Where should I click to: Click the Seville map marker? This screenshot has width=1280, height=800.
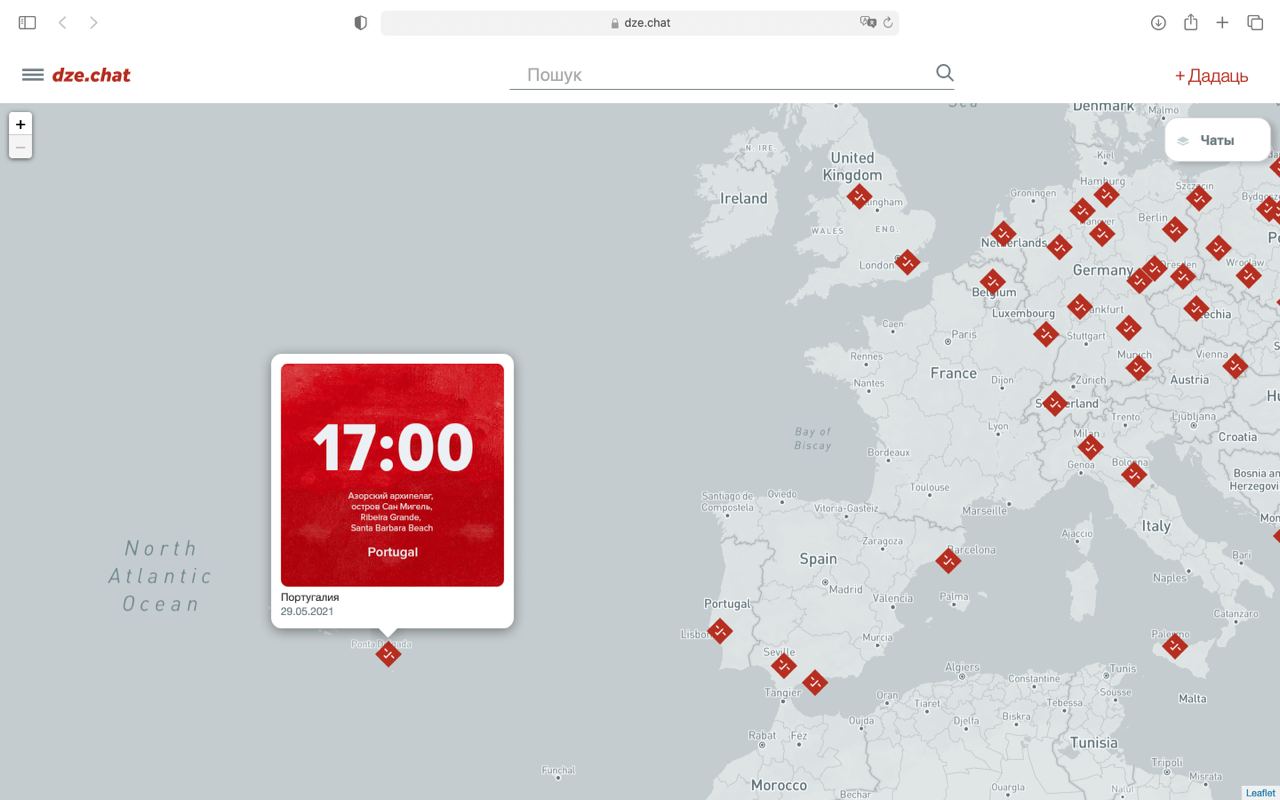click(784, 664)
